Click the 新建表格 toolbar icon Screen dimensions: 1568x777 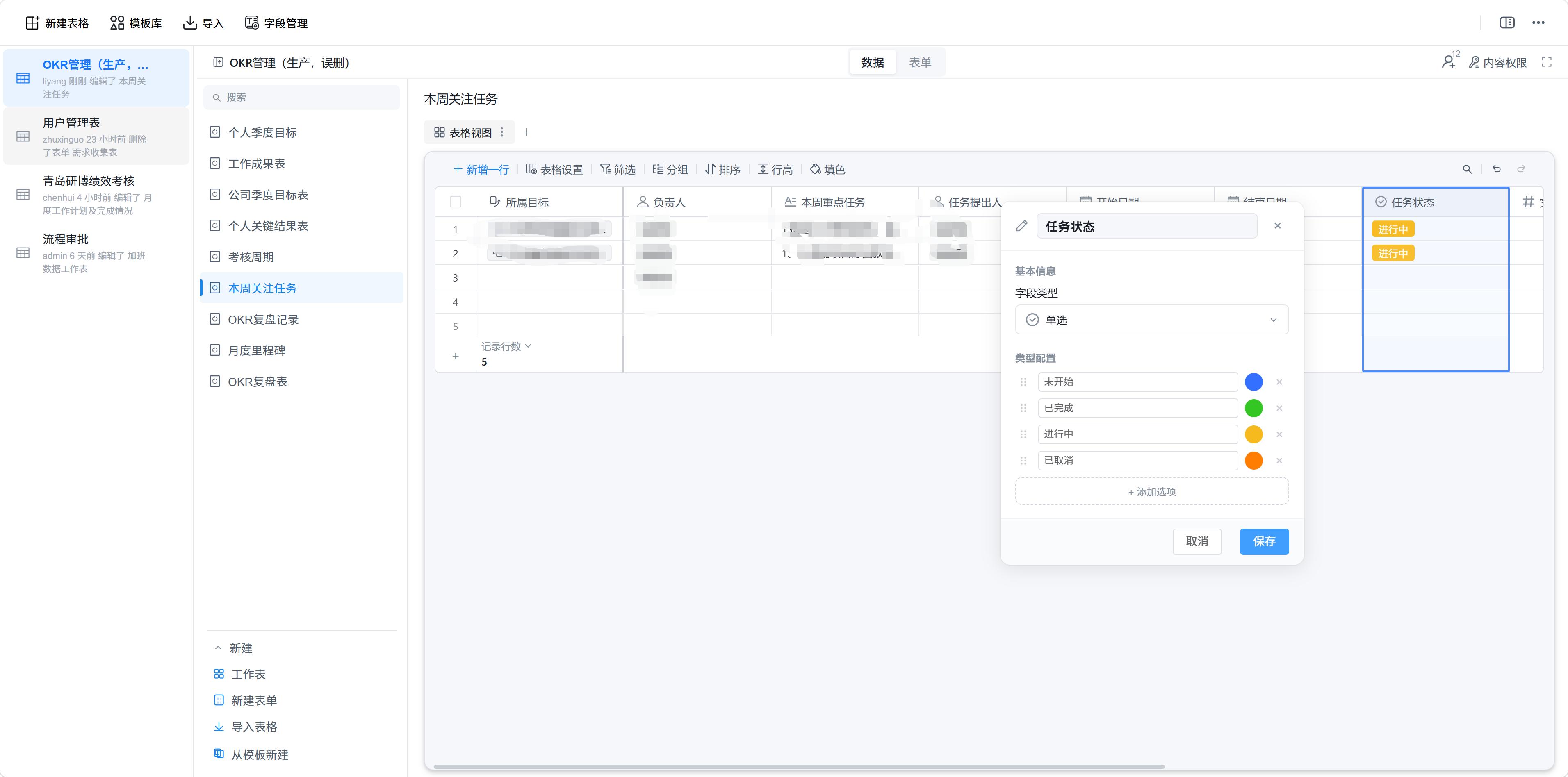click(32, 23)
